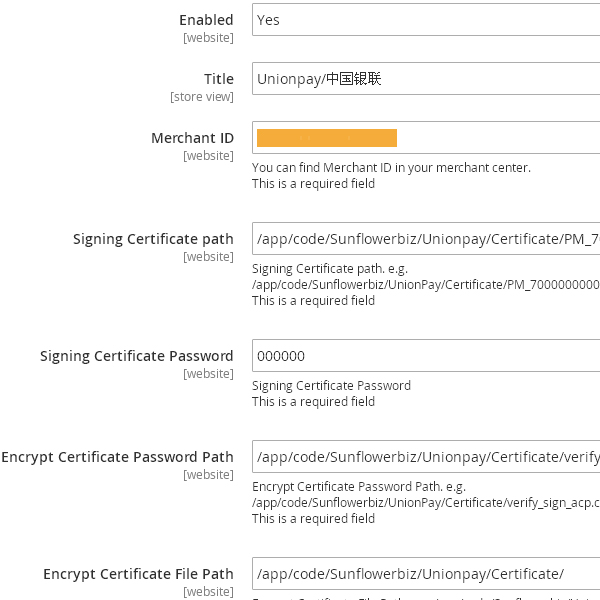Click the Signing Certificate Password label

point(136,356)
